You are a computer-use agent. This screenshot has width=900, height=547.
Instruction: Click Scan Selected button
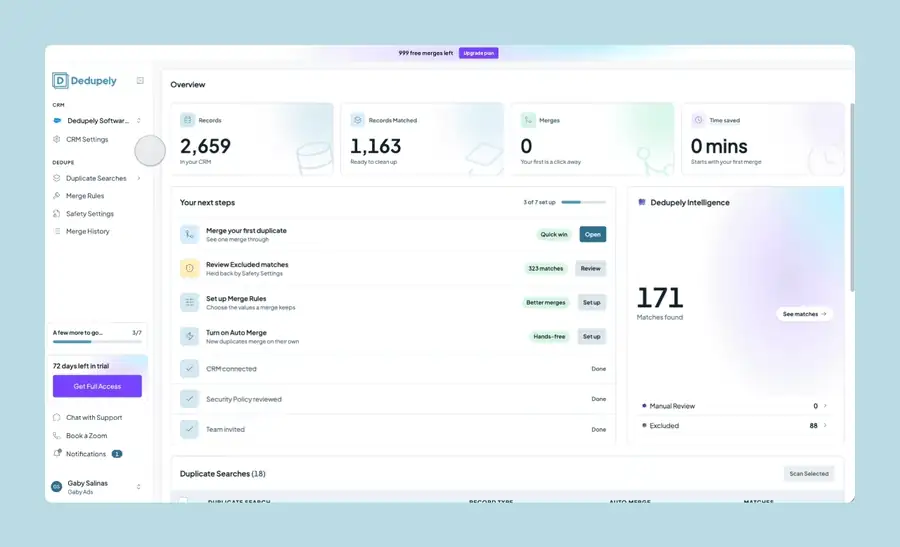click(x=809, y=474)
